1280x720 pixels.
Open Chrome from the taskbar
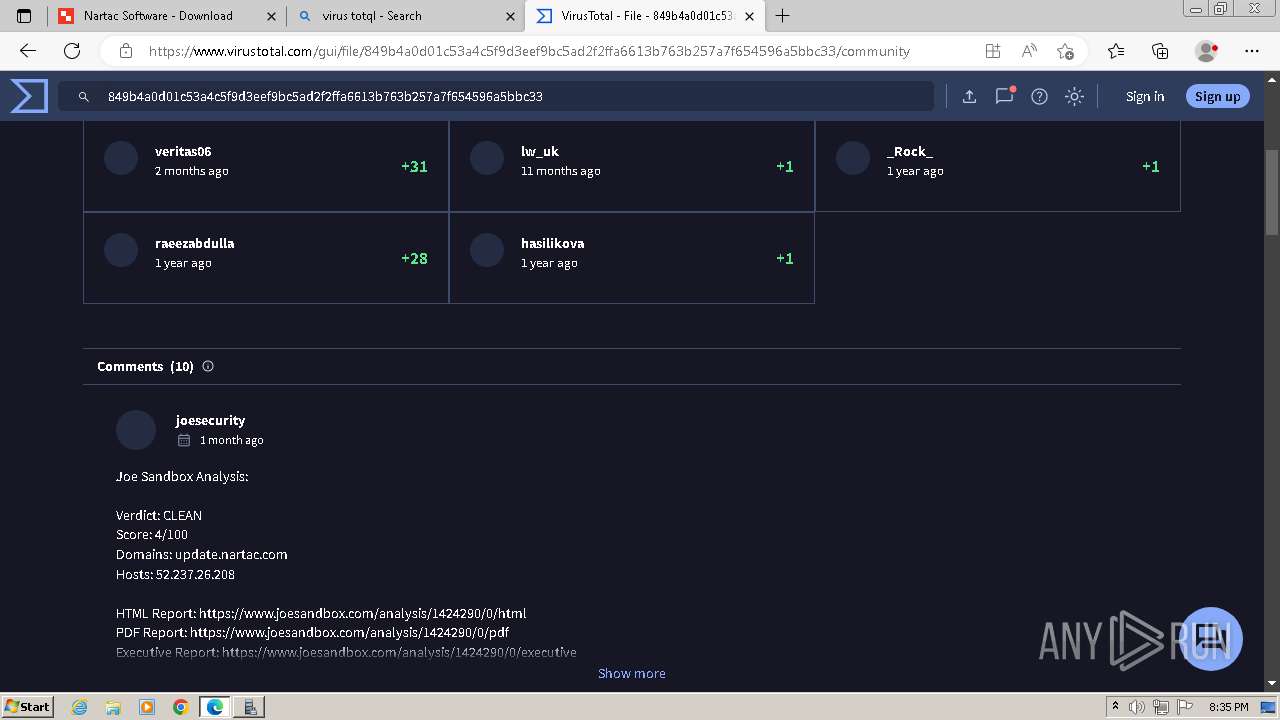tap(180, 707)
